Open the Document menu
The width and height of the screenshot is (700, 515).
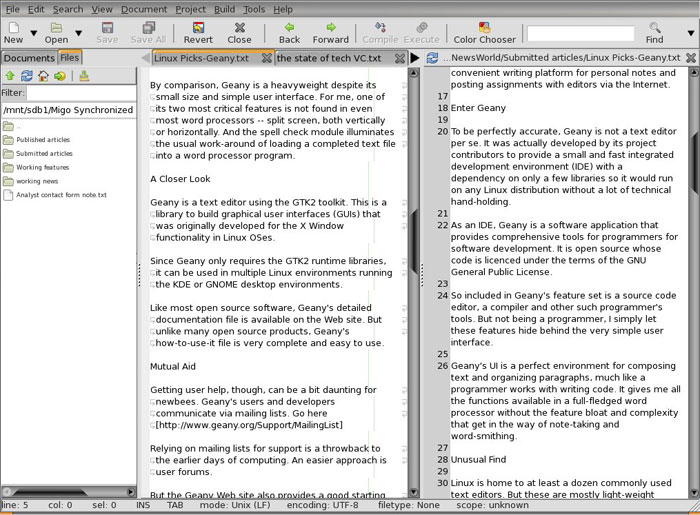144,9
